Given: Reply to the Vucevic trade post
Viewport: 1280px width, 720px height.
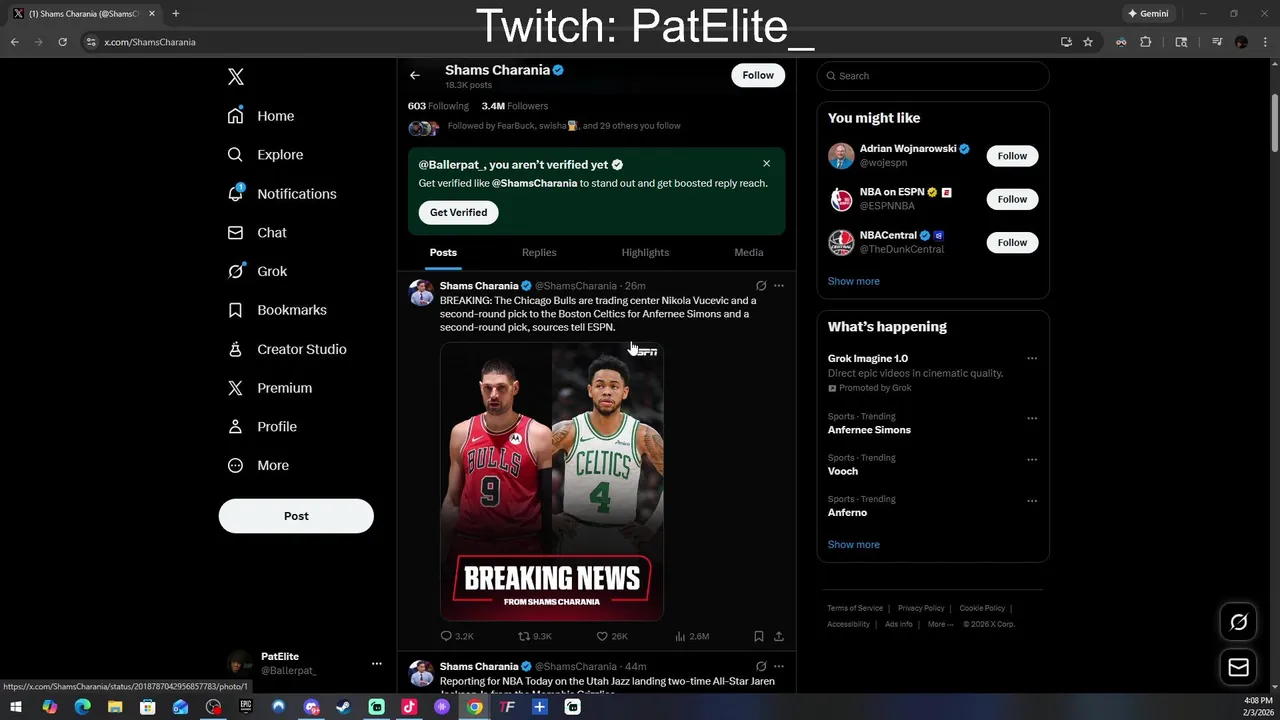Looking at the screenshot, I should [457, 636].
